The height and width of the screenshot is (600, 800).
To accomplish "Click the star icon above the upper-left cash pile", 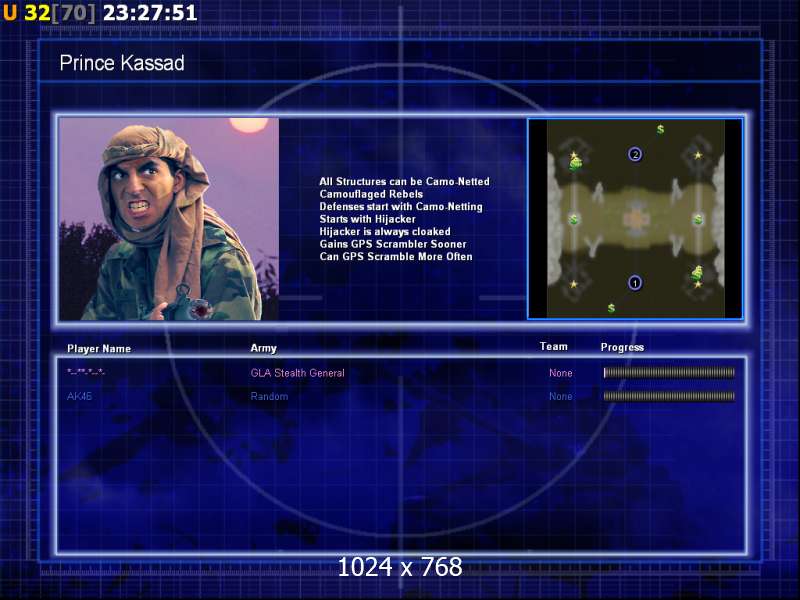I will click(573, 155).
